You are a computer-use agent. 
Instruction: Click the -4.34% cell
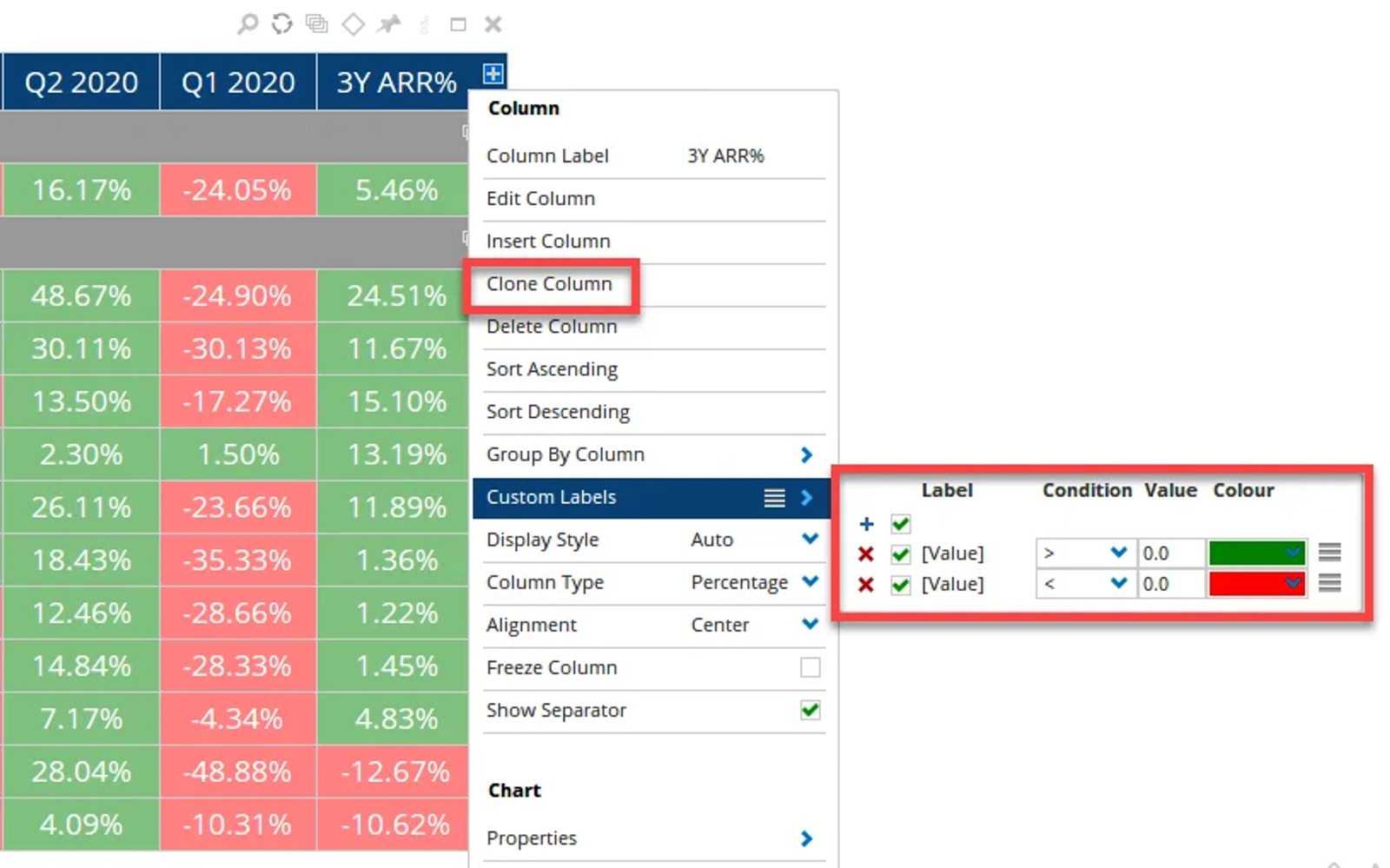pos(238,719)
